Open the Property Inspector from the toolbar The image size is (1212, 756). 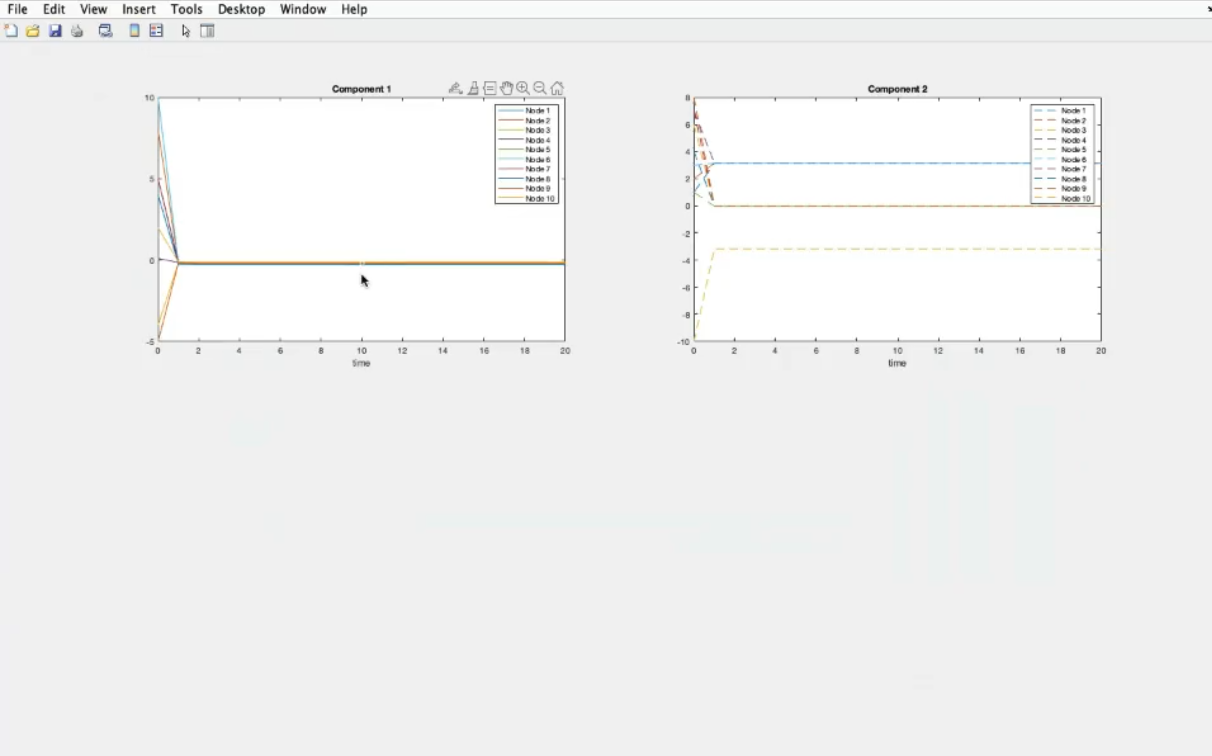click(207, 31)
